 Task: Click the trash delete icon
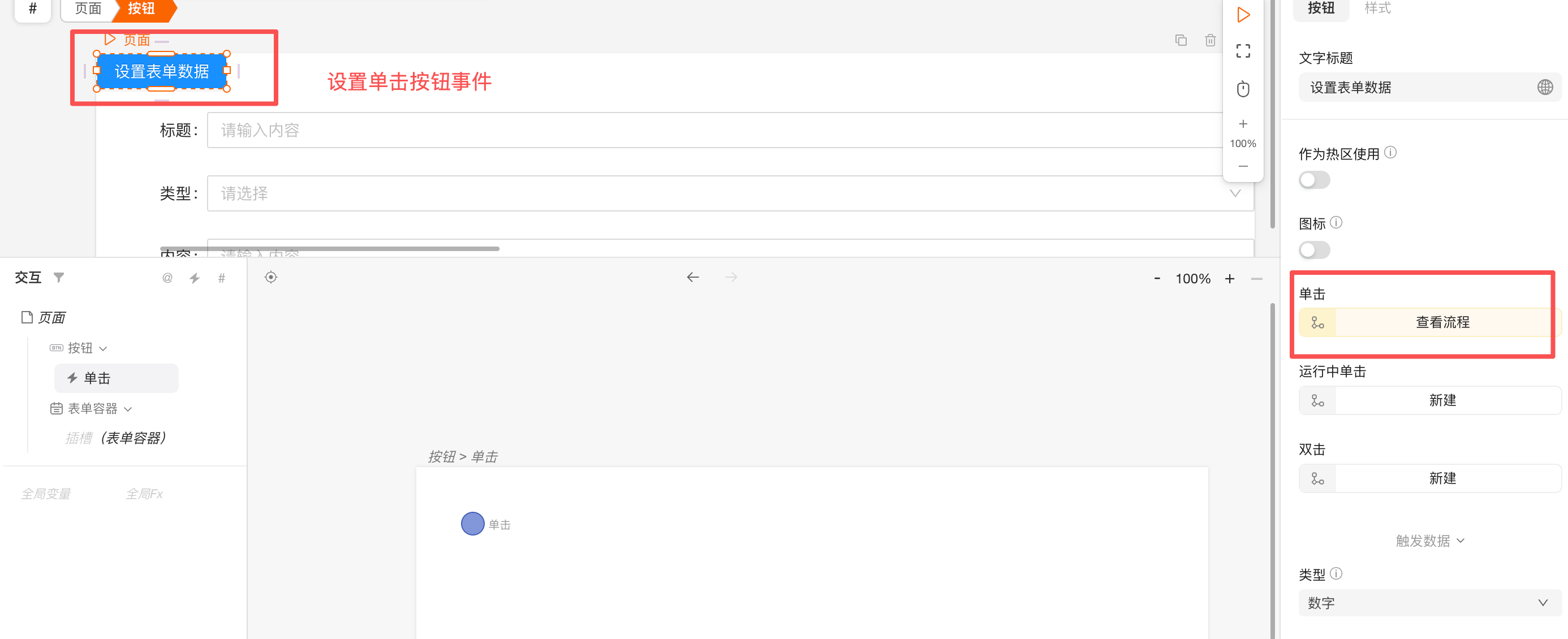(1210, 40)
